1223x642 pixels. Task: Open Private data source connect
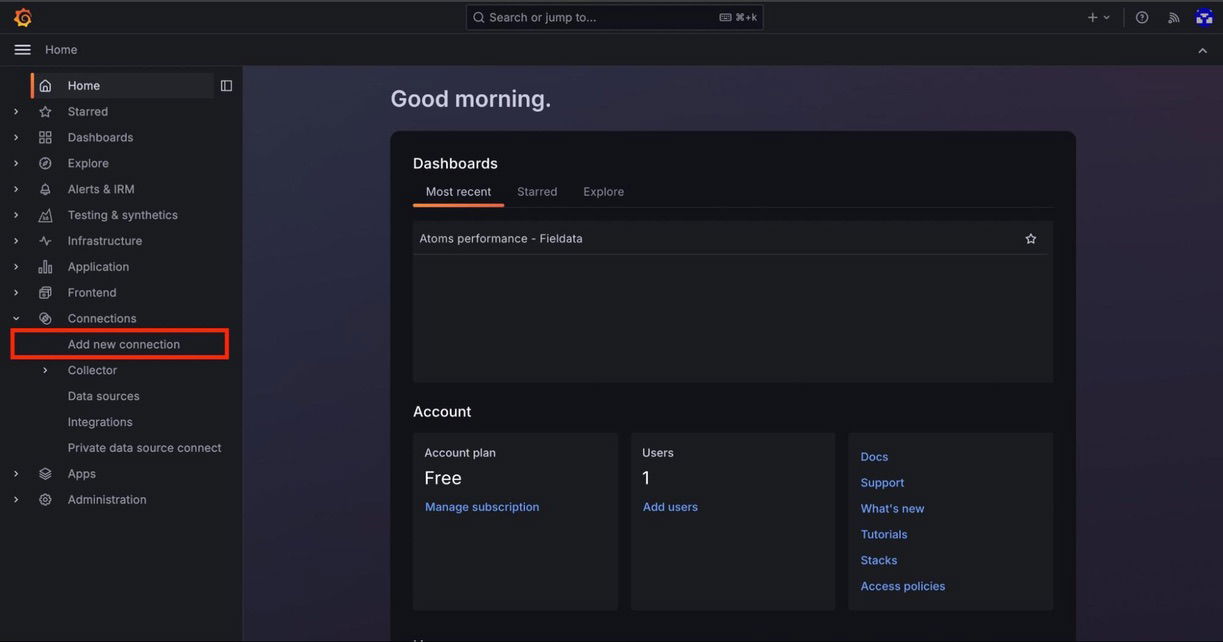[144, 449]
